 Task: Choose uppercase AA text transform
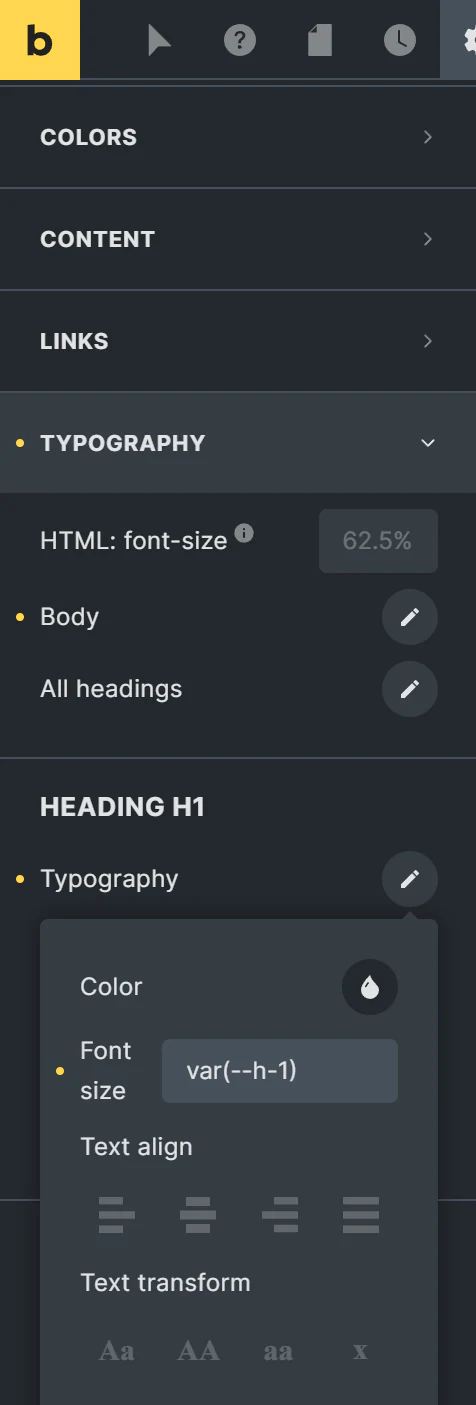[198, 1351]
